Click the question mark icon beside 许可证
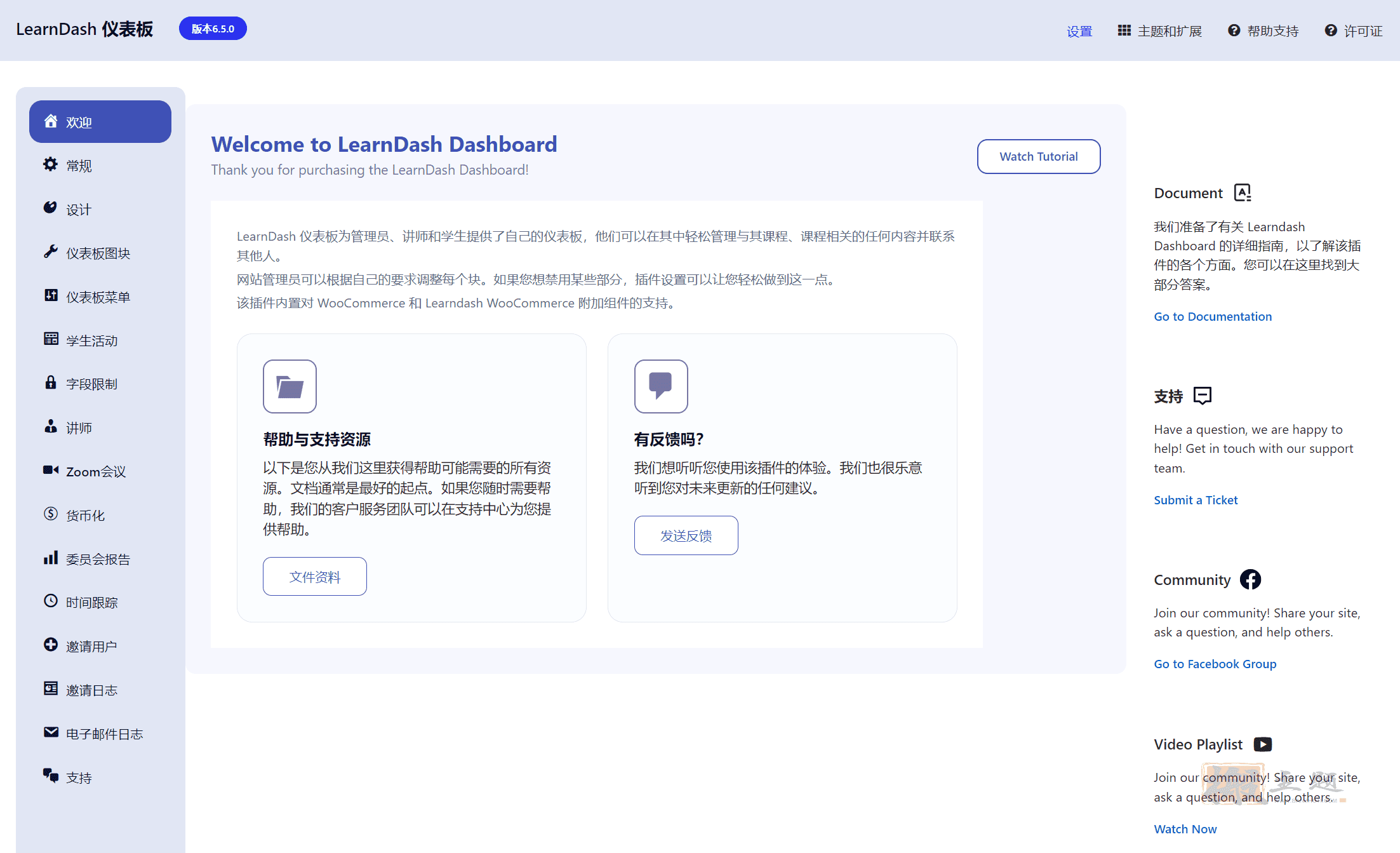 pos(1331,30)
